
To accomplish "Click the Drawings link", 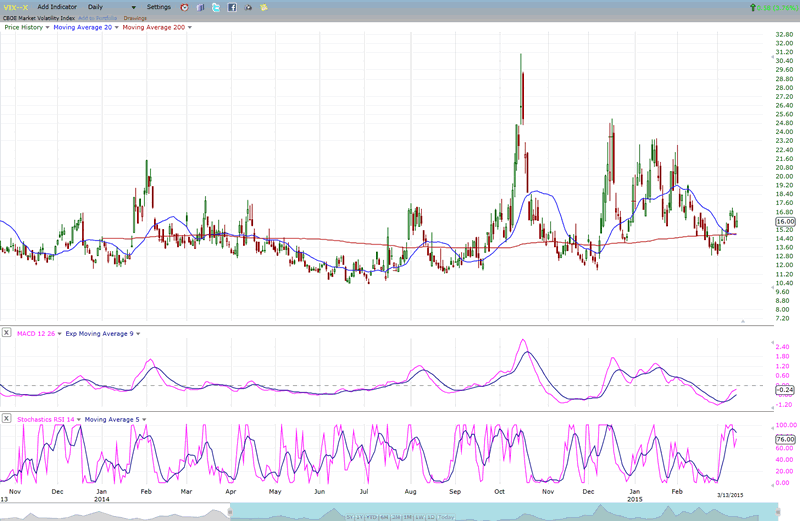I will [x=136, y=17].
